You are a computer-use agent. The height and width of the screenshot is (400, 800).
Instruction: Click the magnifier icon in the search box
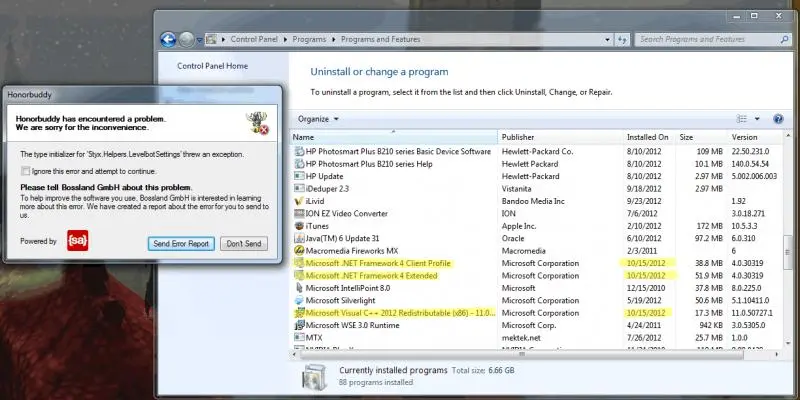pos(784,39)
